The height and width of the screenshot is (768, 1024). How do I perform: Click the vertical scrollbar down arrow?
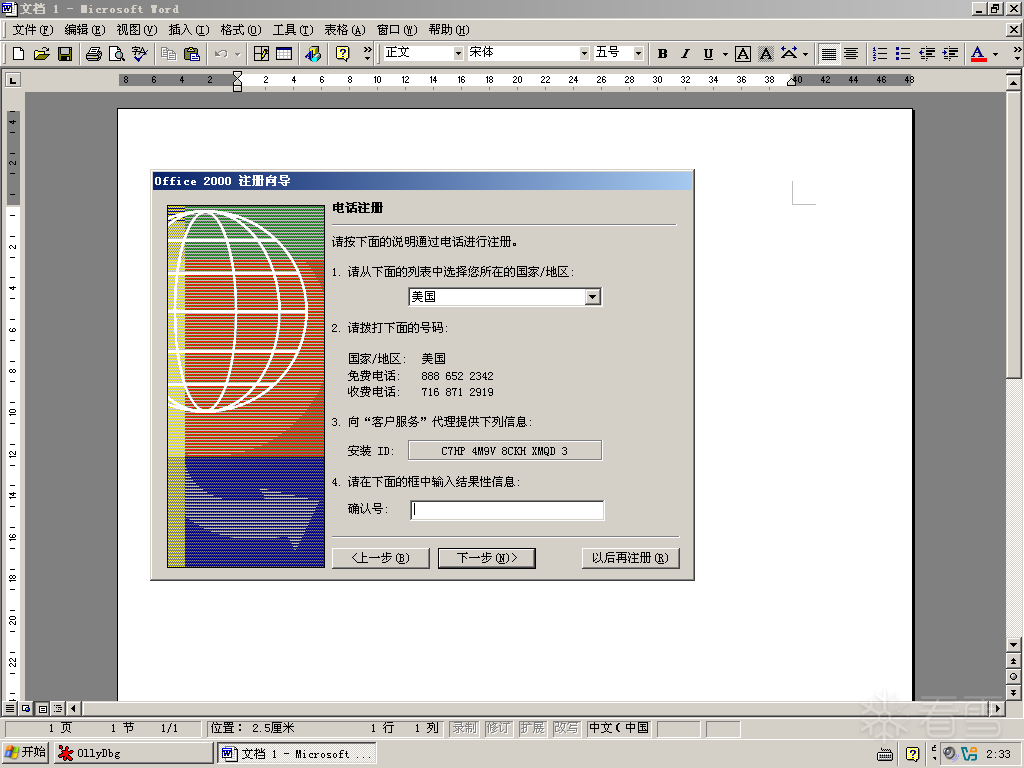[x=1013, y=645]
